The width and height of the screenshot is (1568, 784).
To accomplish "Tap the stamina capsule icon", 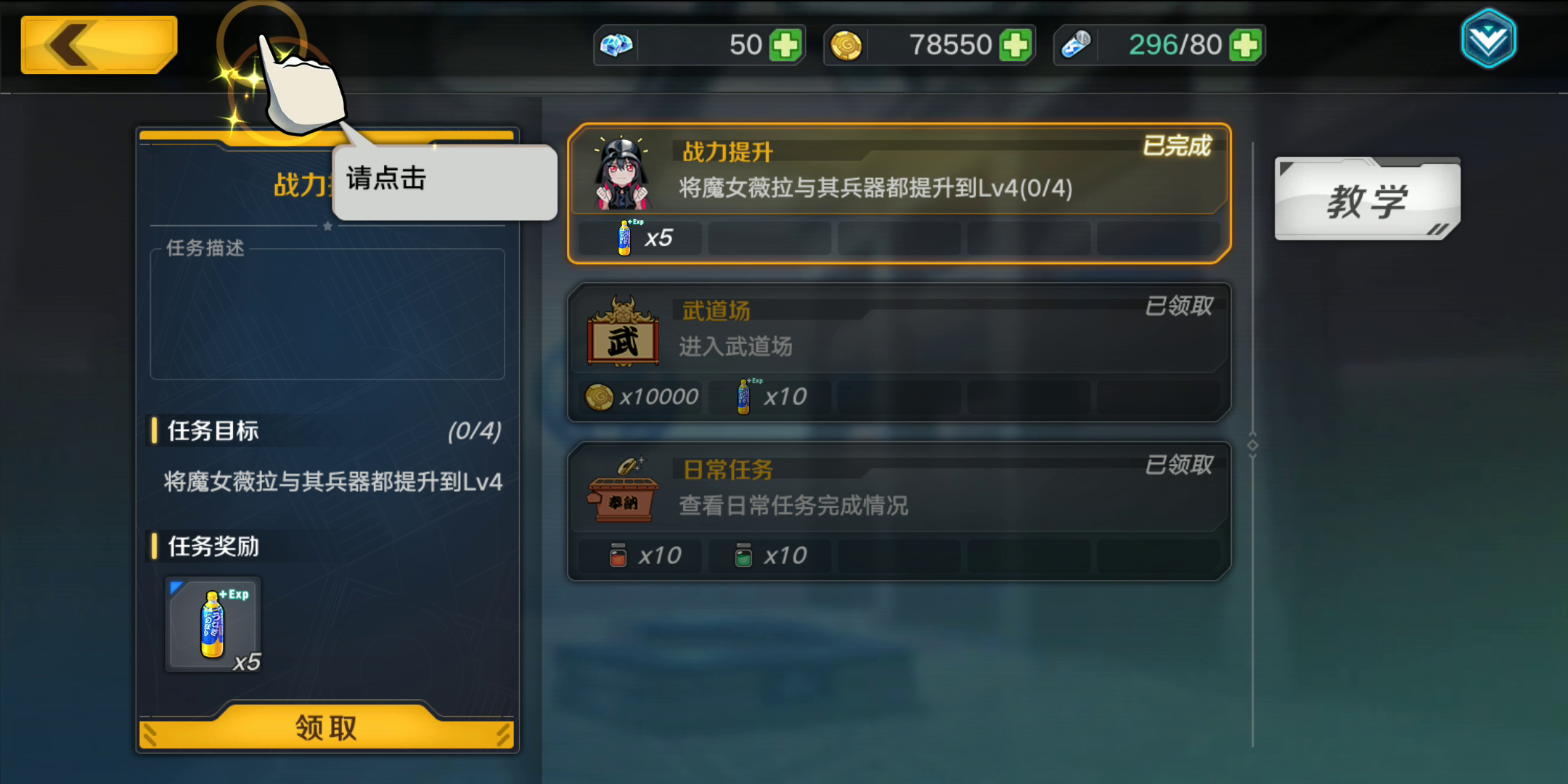I will pos(1076,45).
